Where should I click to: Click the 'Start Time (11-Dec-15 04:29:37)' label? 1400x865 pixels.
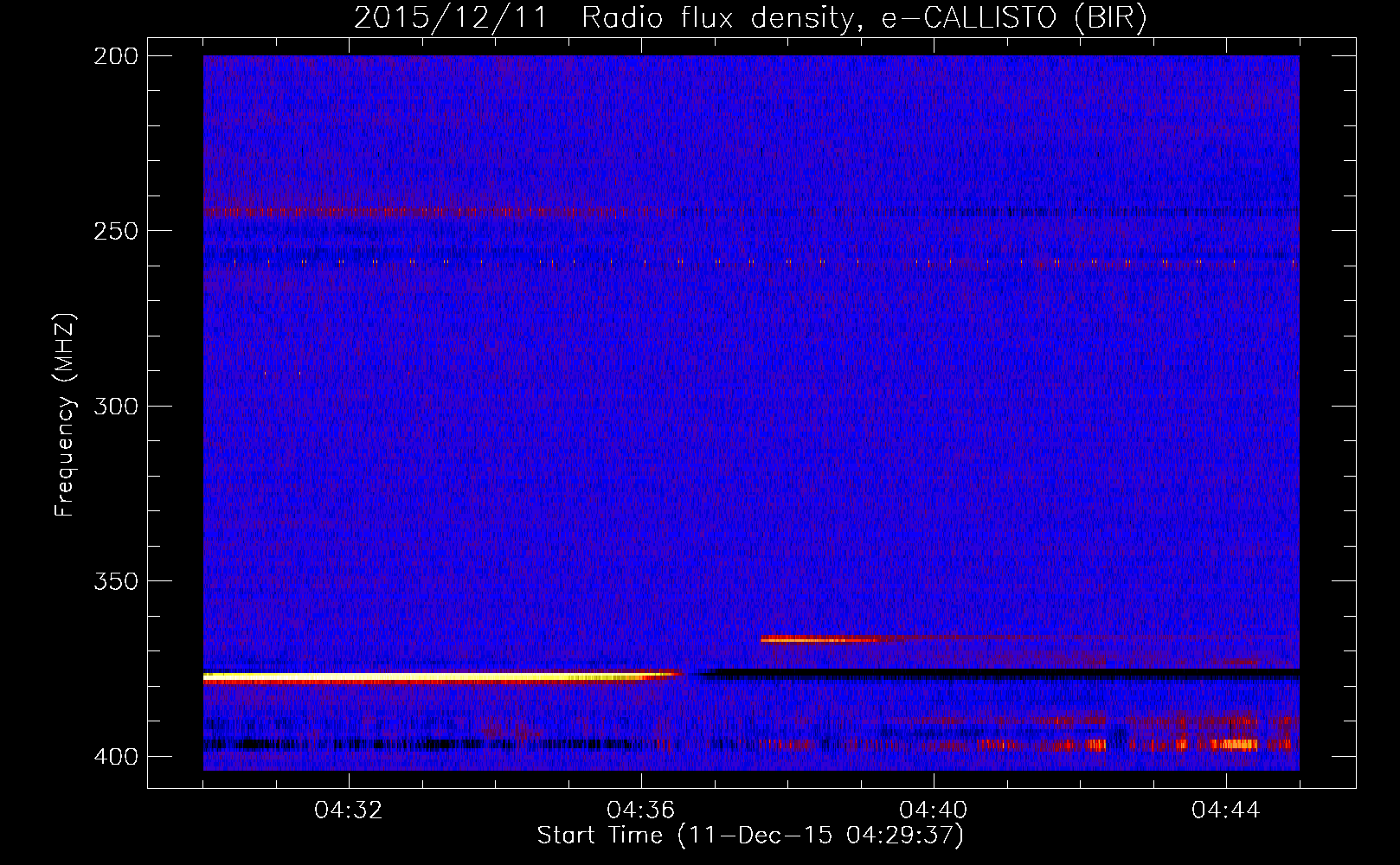[750, 836]
